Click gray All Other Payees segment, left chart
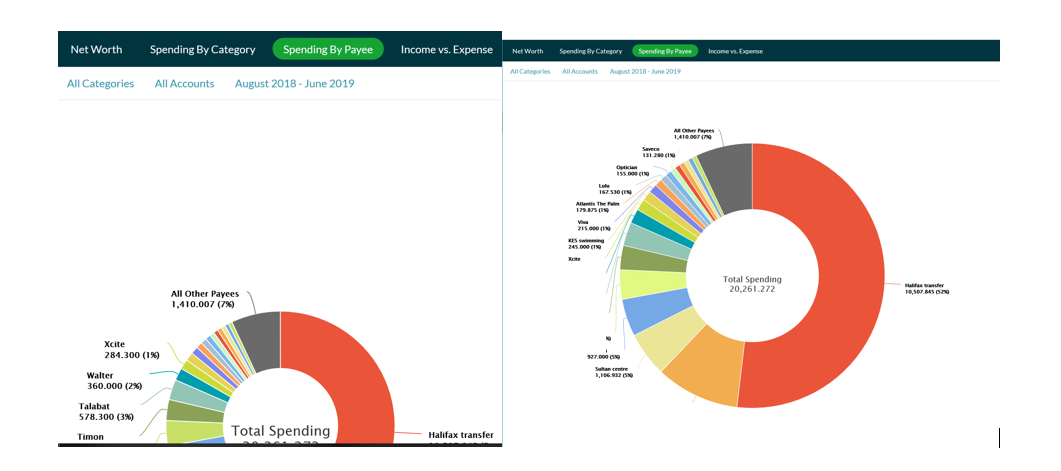Screen dimensions: 1061x471 tap(261, 342)
